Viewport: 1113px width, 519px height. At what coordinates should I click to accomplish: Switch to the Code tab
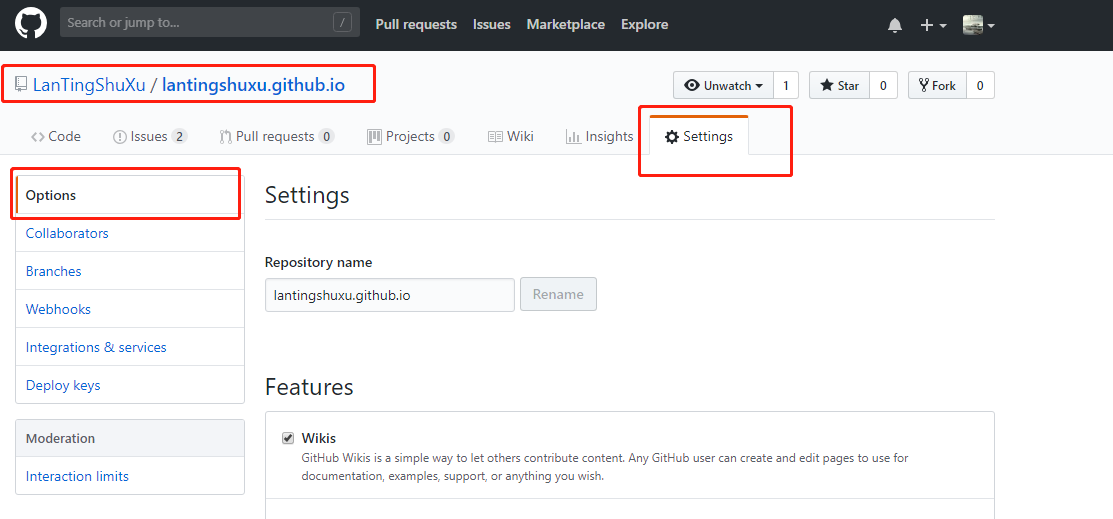[x=55, y=136]
